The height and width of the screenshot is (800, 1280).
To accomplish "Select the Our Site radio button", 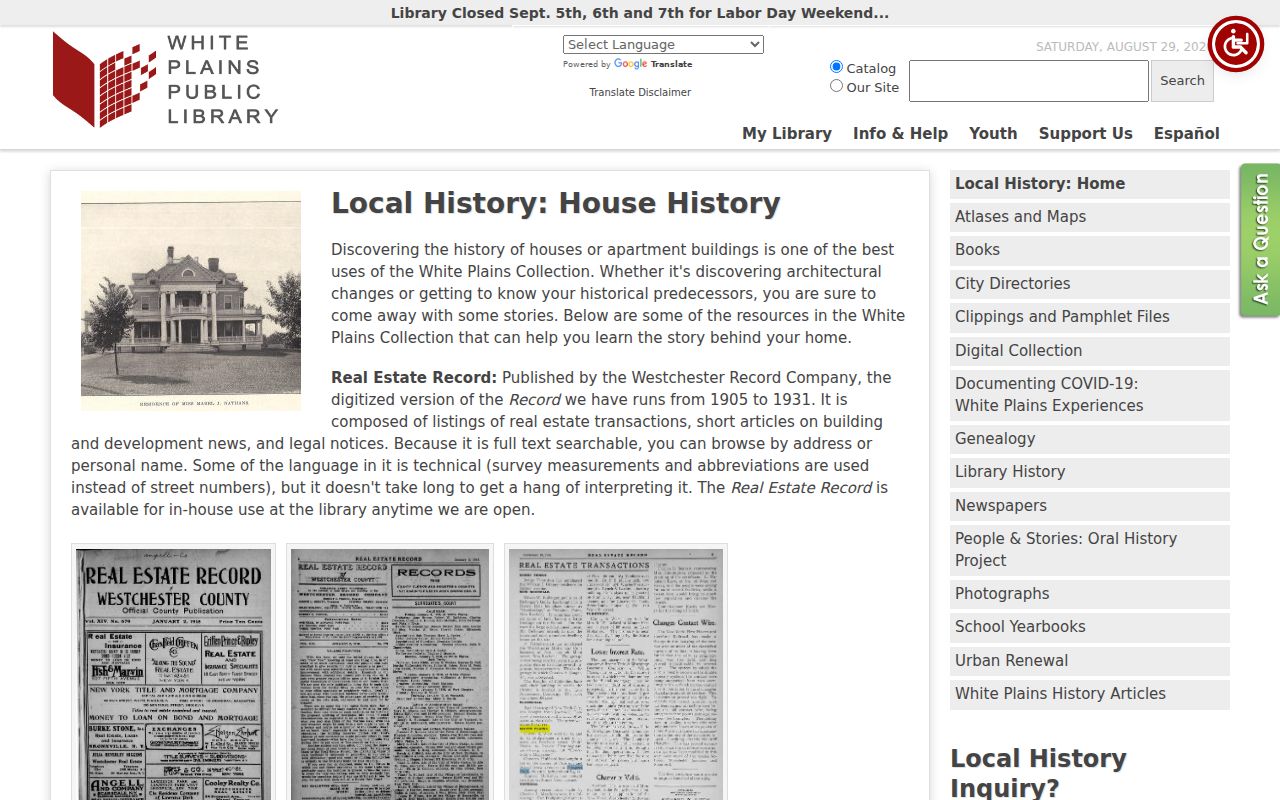I will (x=836, y=86).
